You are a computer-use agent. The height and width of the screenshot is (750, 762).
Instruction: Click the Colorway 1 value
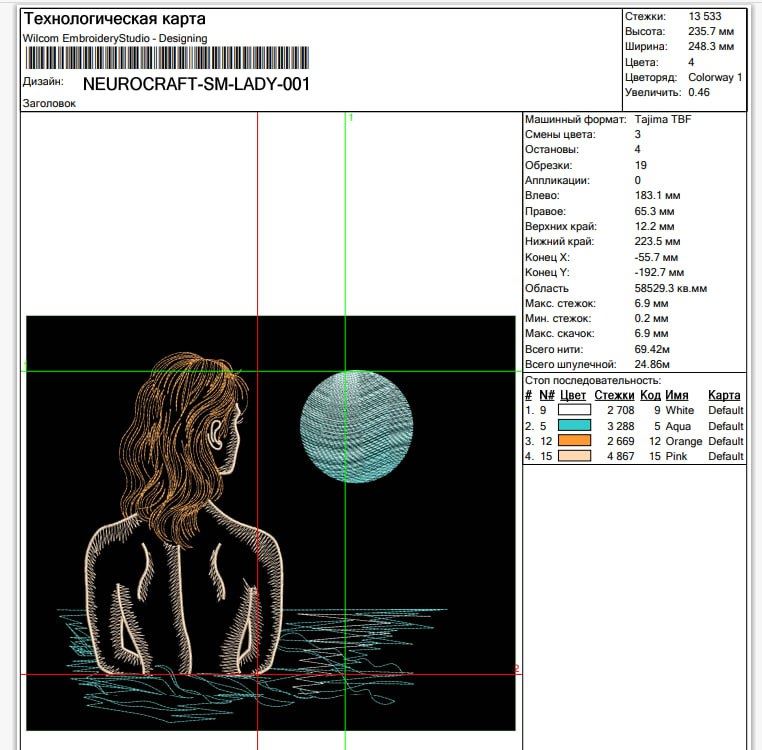[715, 77]
